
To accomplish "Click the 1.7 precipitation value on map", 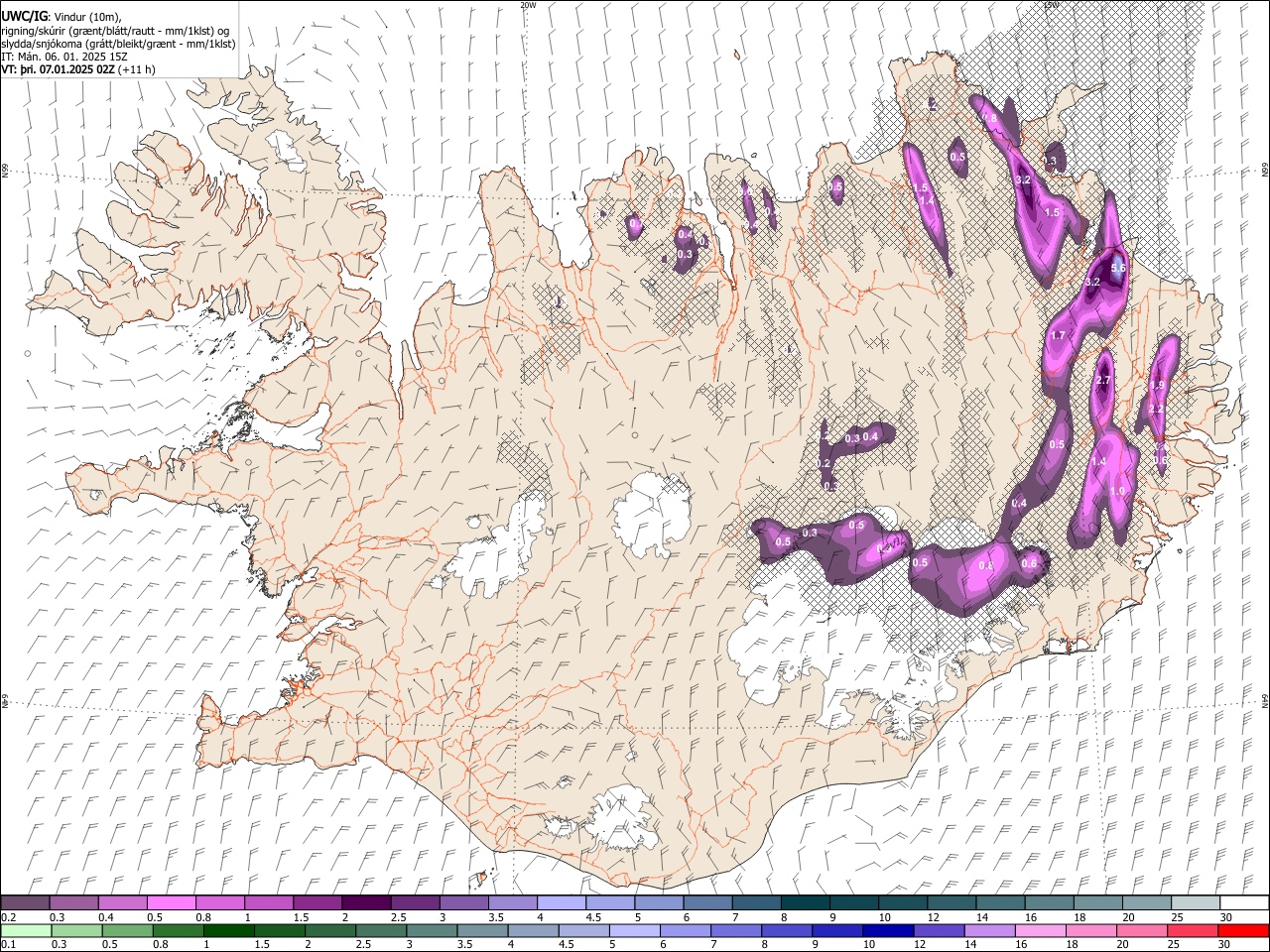I will [1058, 336].
